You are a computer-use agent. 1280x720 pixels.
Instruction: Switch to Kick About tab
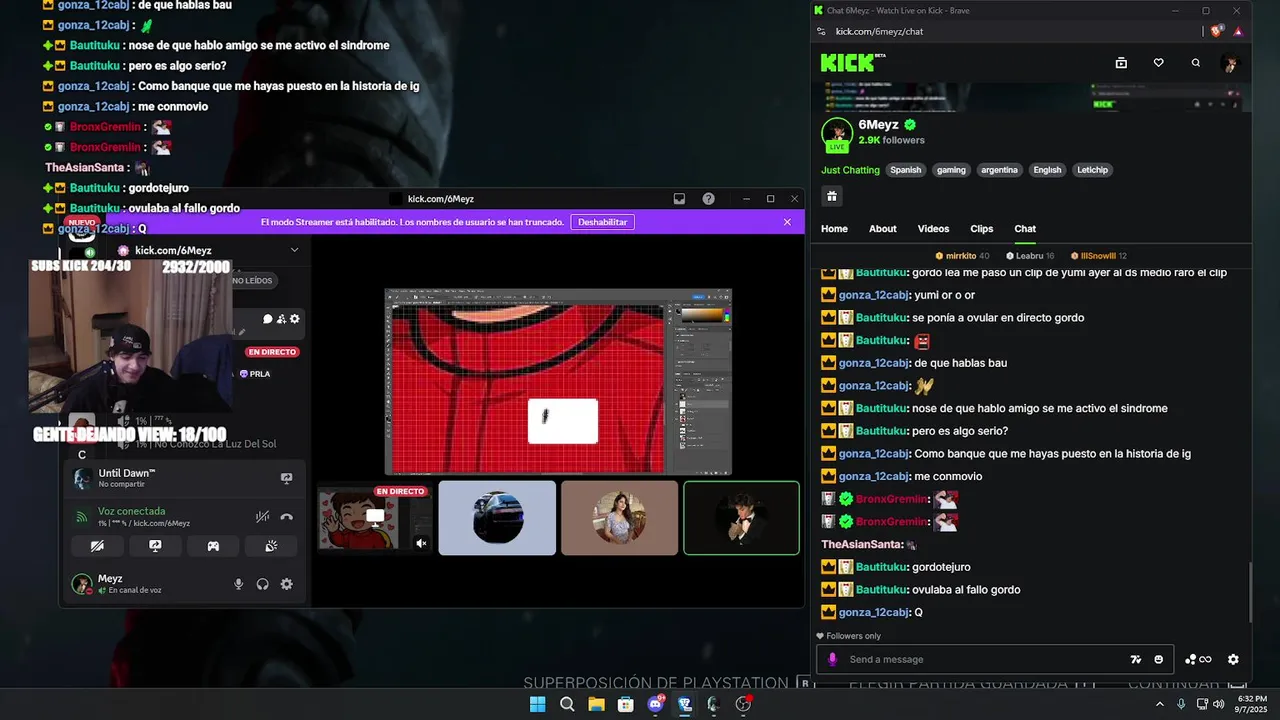click(883, 229)
